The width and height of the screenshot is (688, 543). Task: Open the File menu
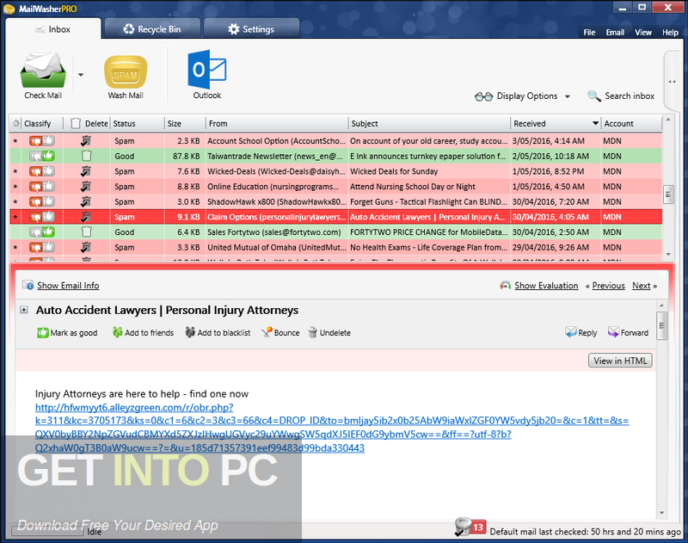pyautogui.click(x=589, y=32)
